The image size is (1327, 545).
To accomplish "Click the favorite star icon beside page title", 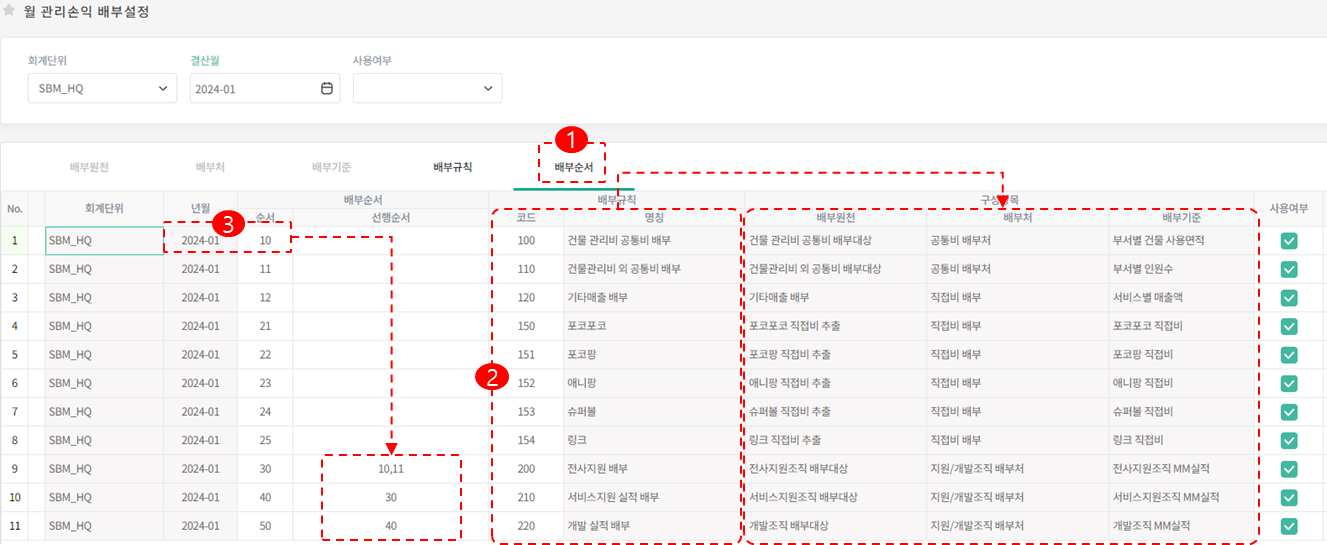I will 9,12.
